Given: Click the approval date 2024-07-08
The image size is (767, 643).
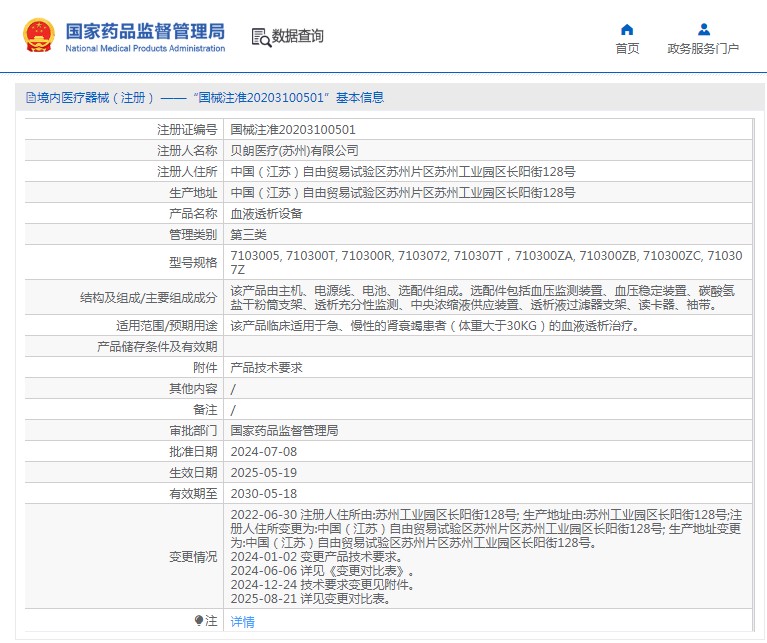Looking at the screenshot, I should (263, 452).
